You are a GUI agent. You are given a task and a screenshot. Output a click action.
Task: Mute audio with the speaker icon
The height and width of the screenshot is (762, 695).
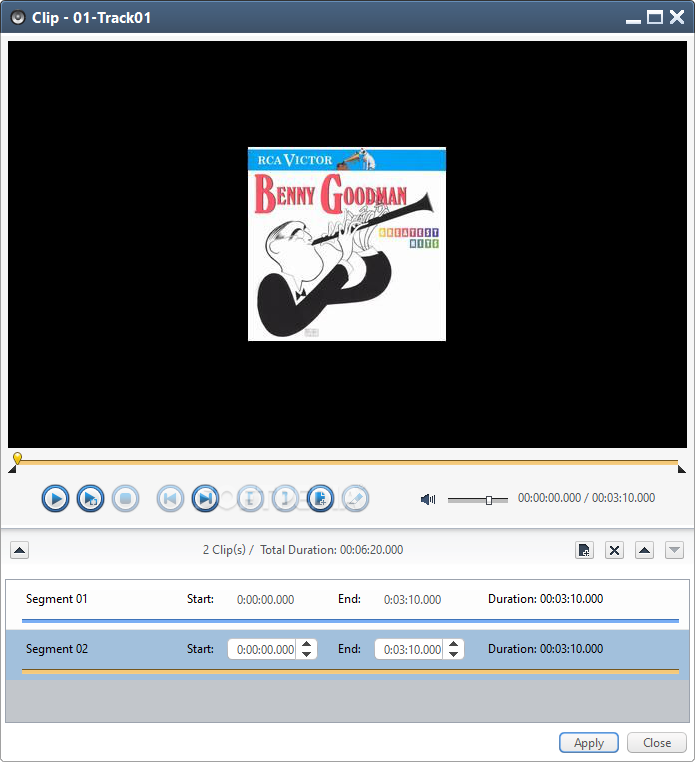tap(428, 499)
